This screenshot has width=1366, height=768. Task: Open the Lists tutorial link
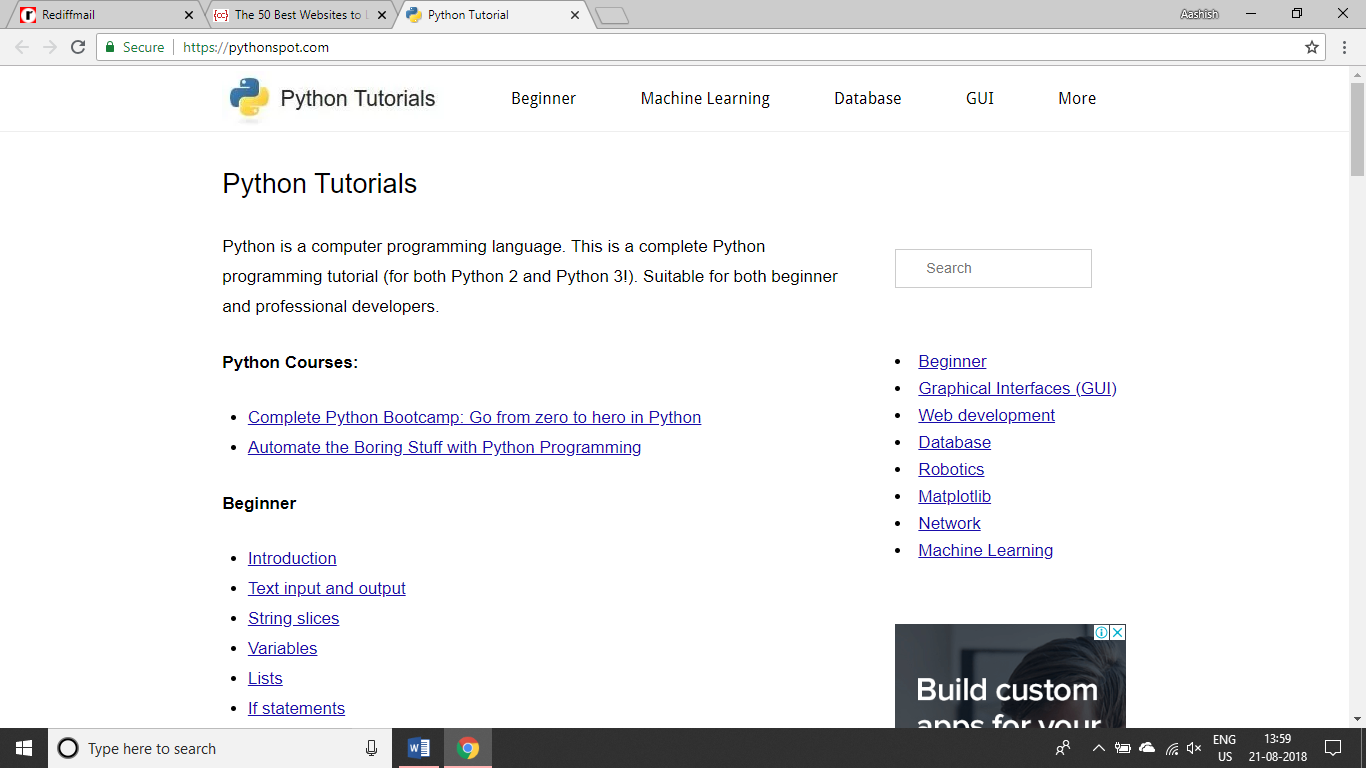265,678
